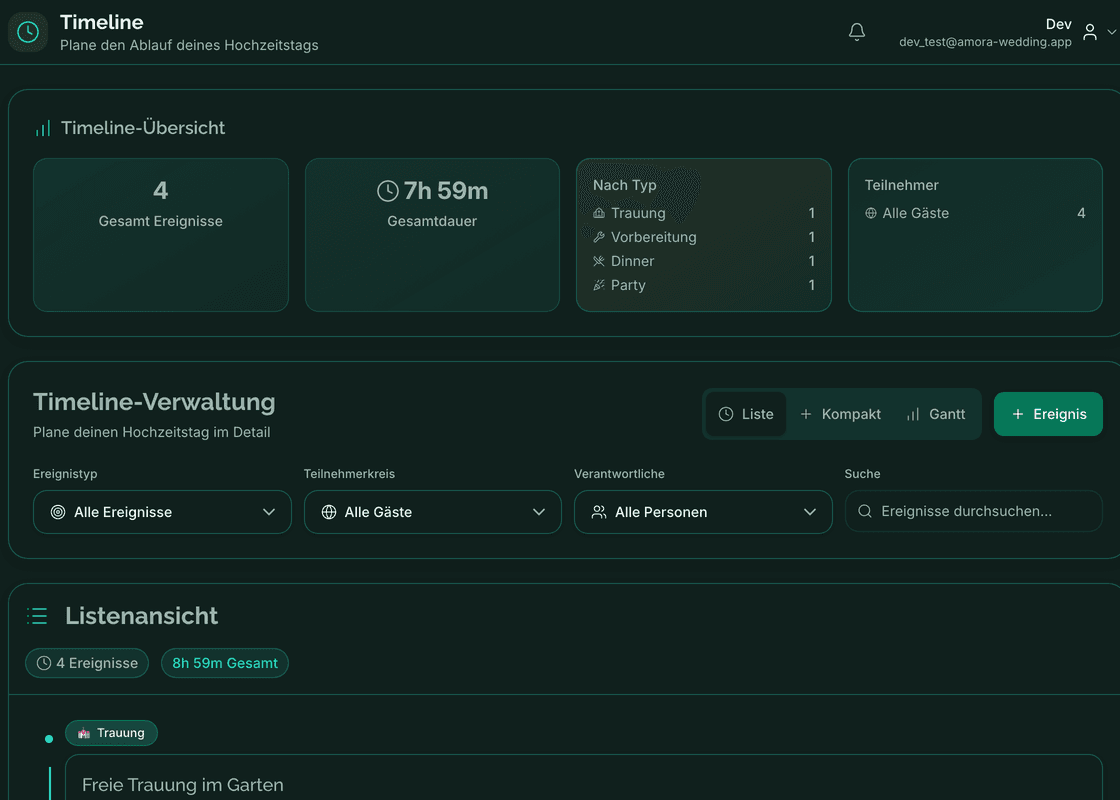Expand the account menu chevron
The image size is (1120, 800).
pyautogui.click(x=1111, y=32)
